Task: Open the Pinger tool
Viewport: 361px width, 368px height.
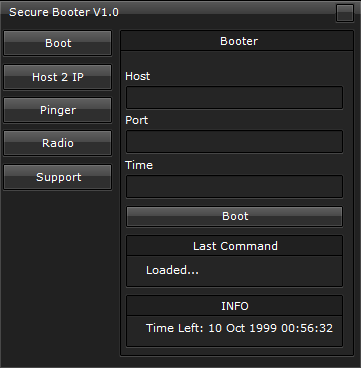Action: (58, 110)
